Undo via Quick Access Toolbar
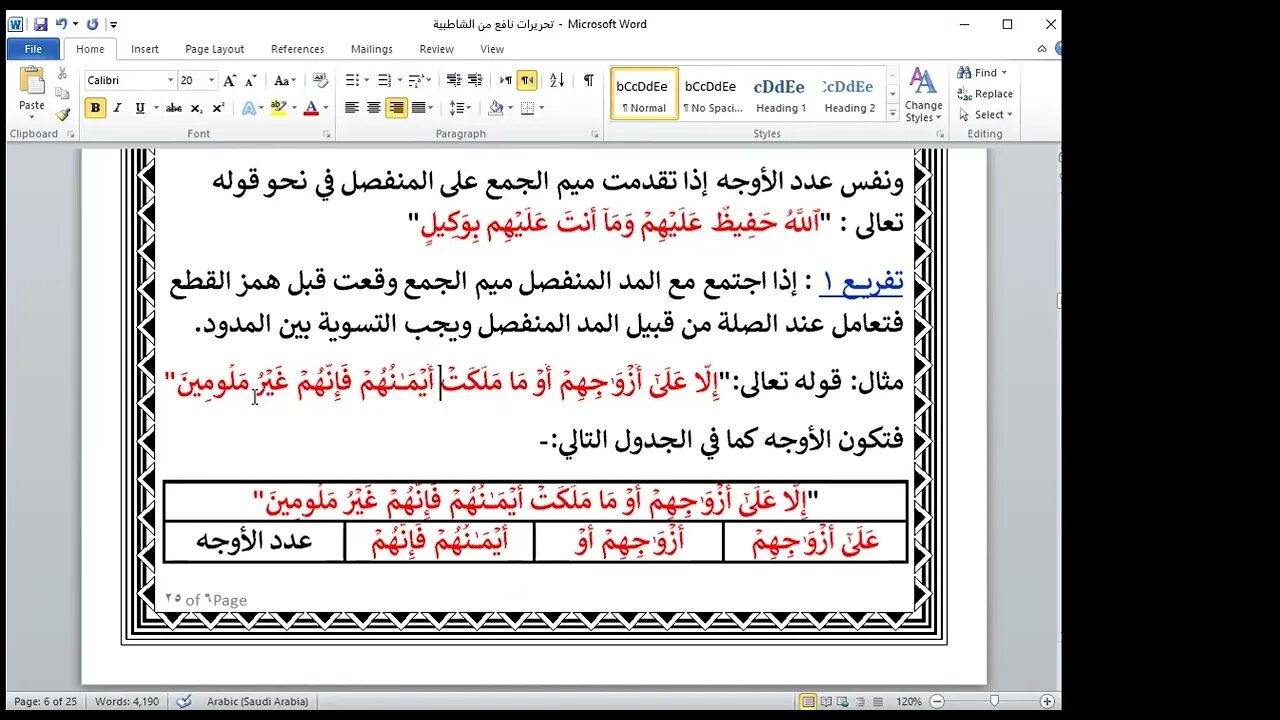 (62, 24)
